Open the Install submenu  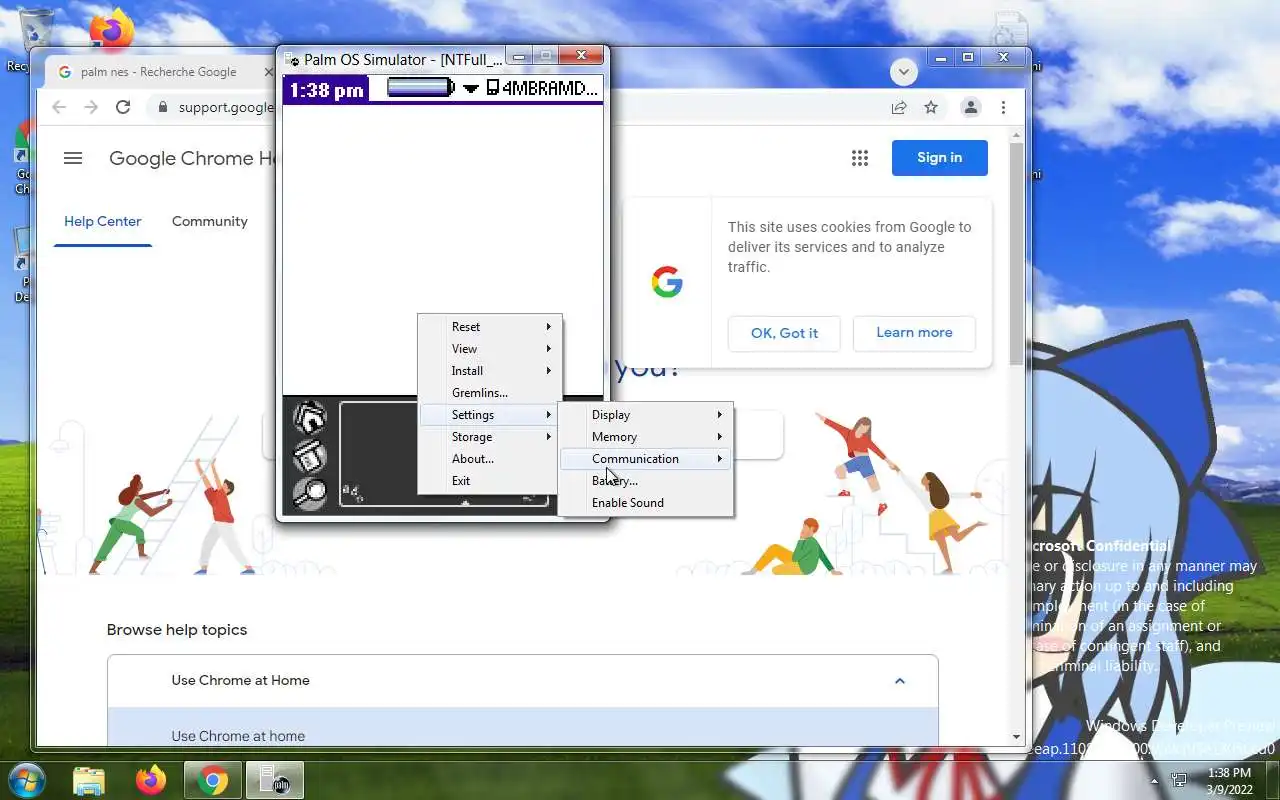point(490,371)
